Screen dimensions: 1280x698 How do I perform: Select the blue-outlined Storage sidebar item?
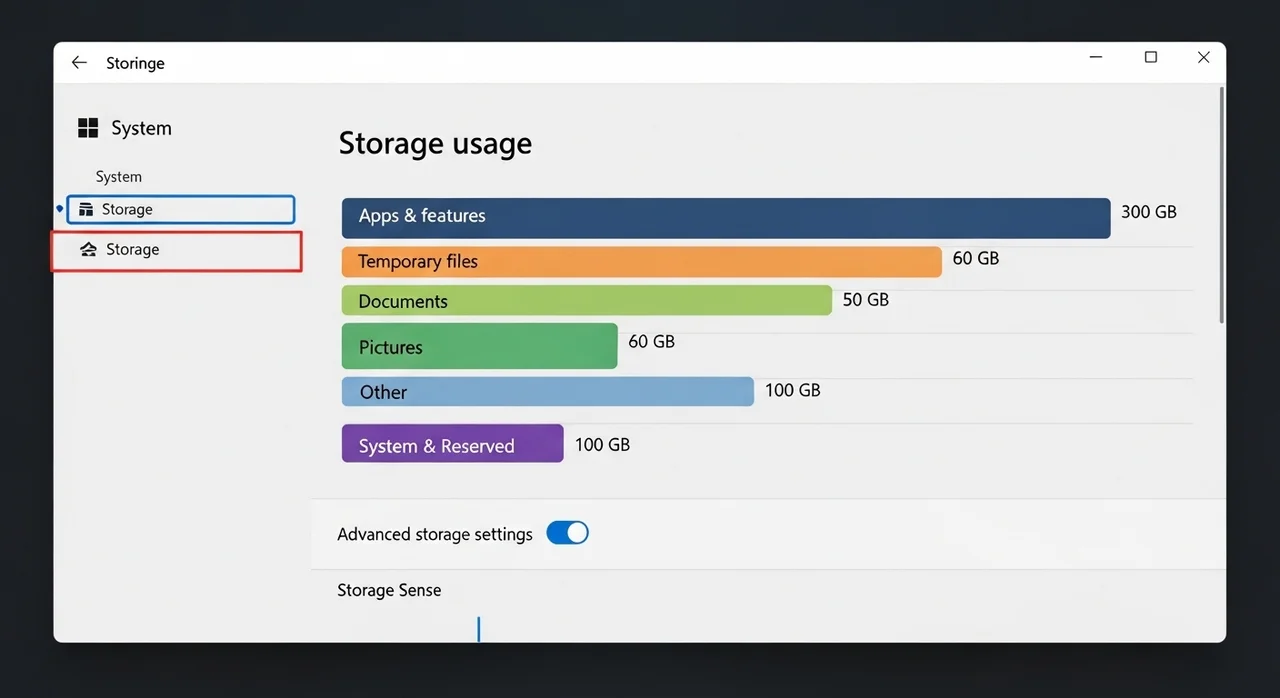(180, 210)
